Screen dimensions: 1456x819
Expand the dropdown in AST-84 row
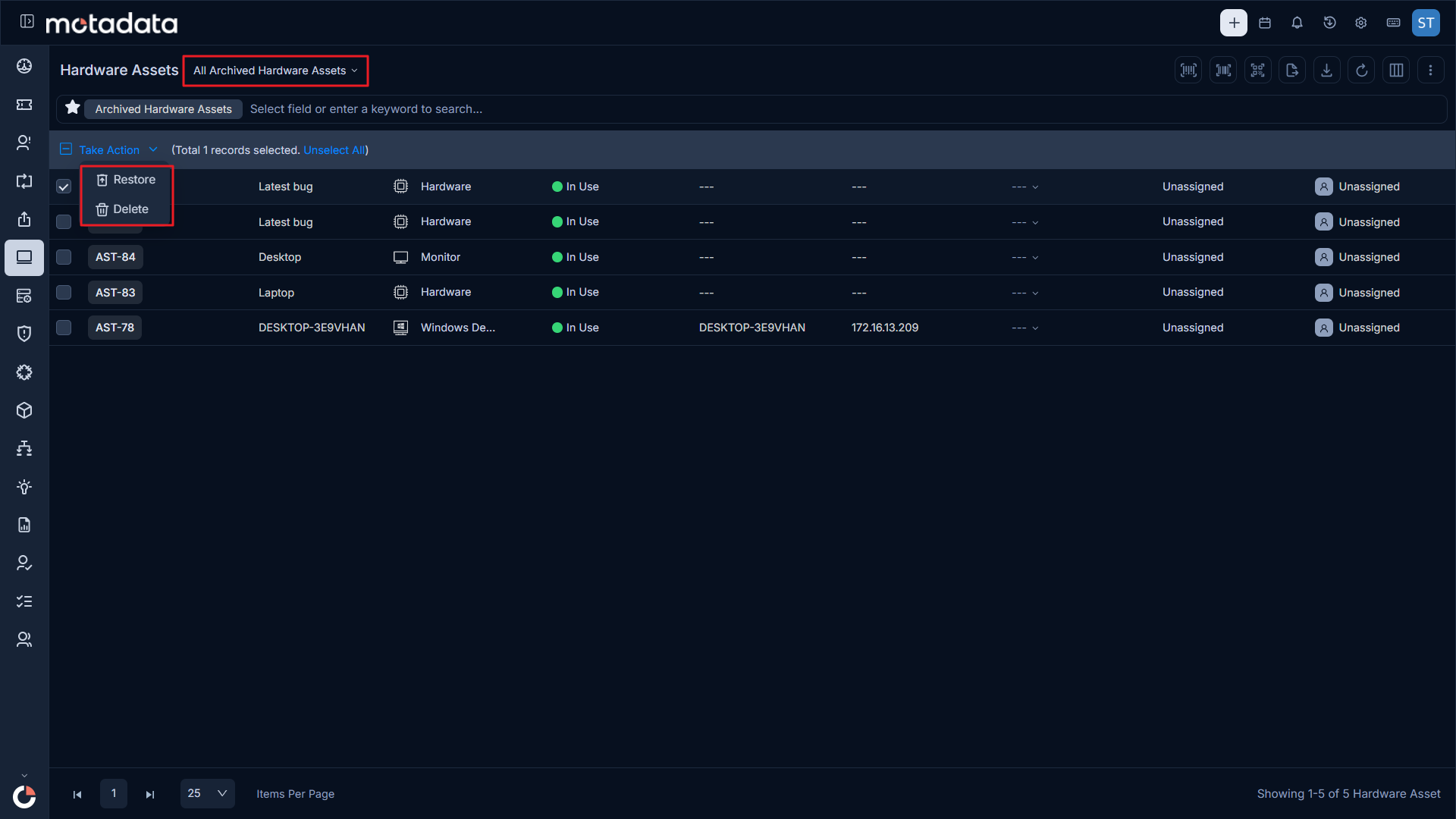pos(1025,258)
